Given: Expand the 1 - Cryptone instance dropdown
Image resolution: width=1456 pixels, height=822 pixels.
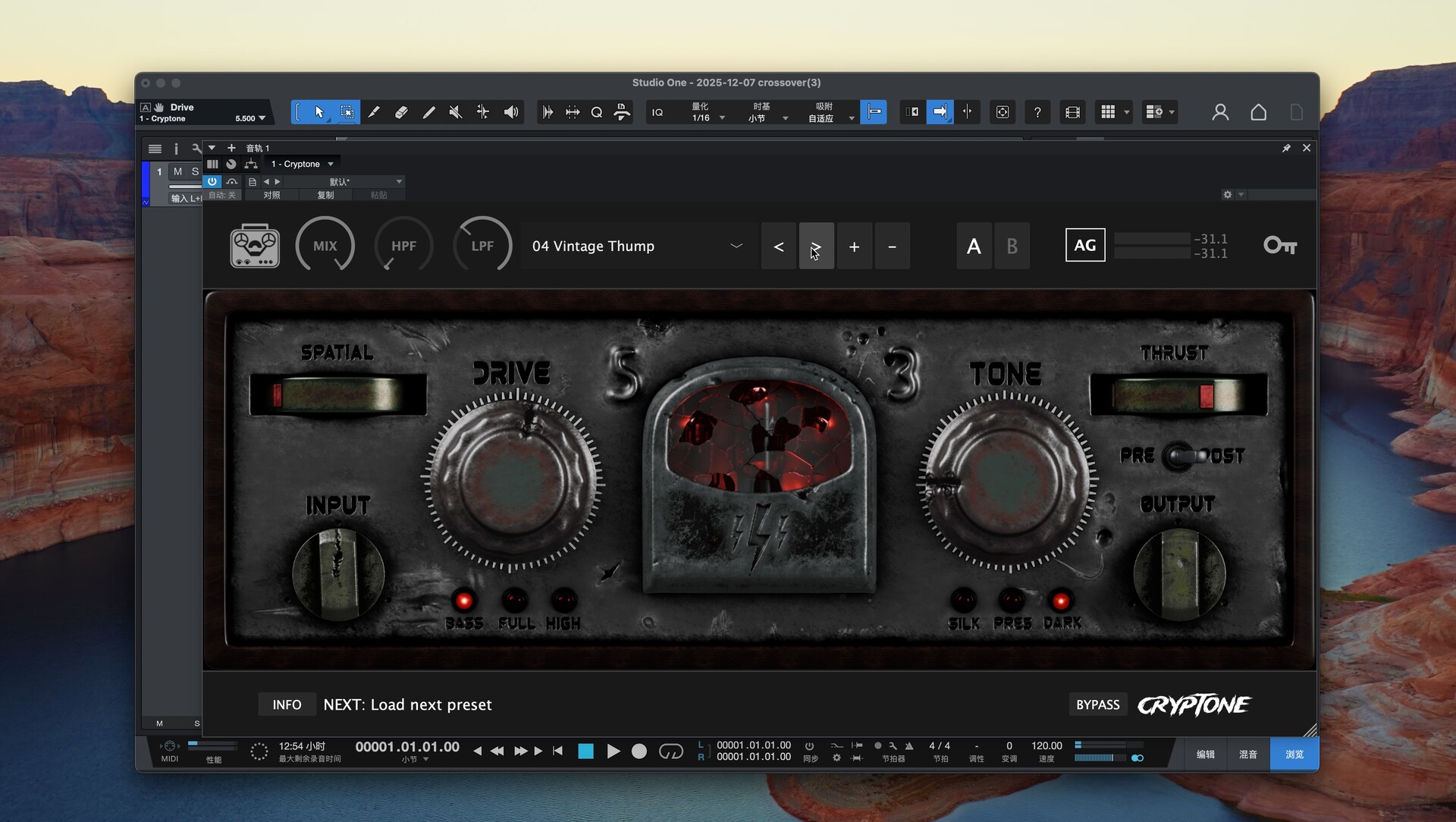Looking at the screenshot, I should (x=303, y=164).
